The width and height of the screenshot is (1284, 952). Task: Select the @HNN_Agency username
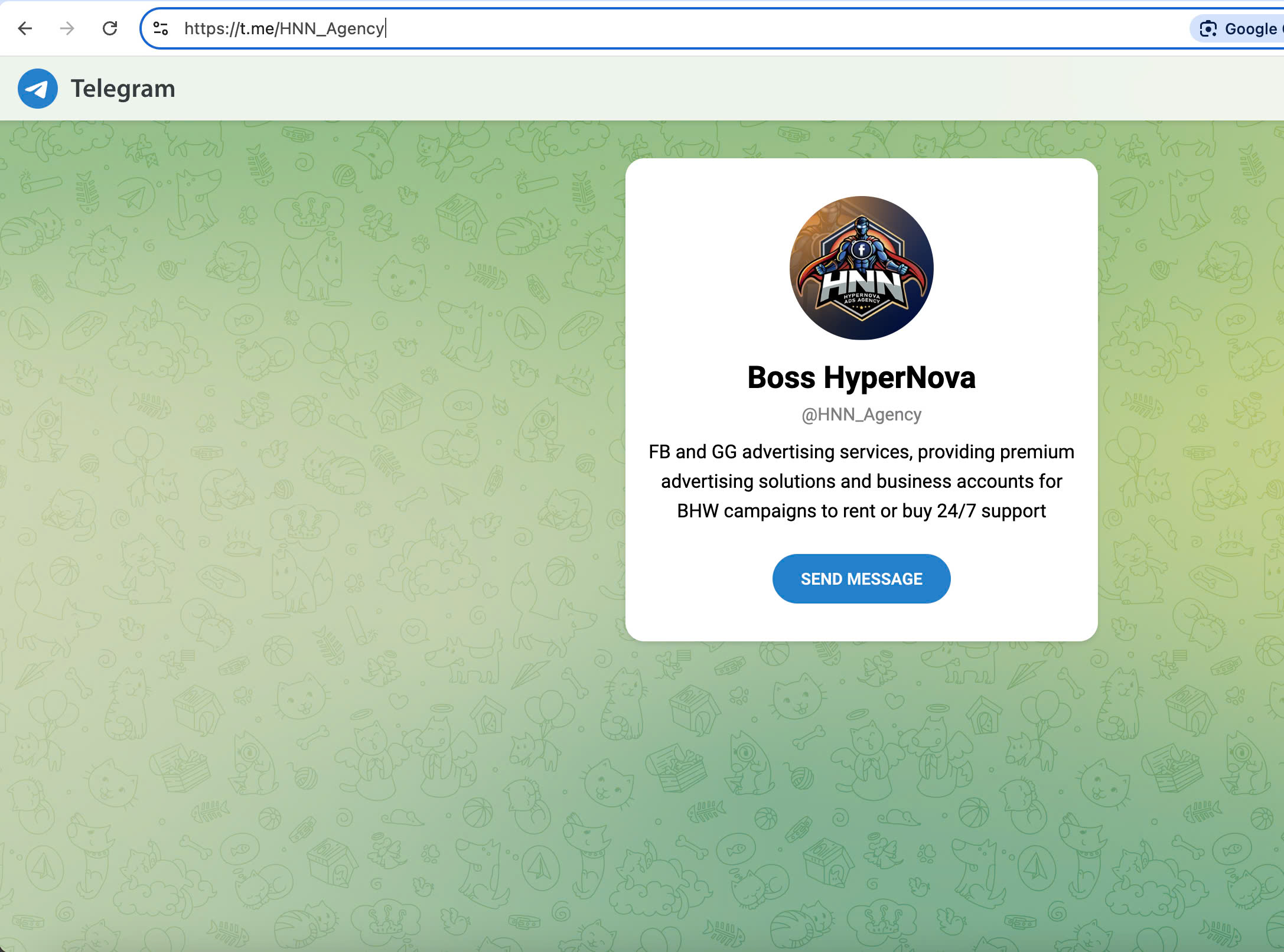(861, 415)
